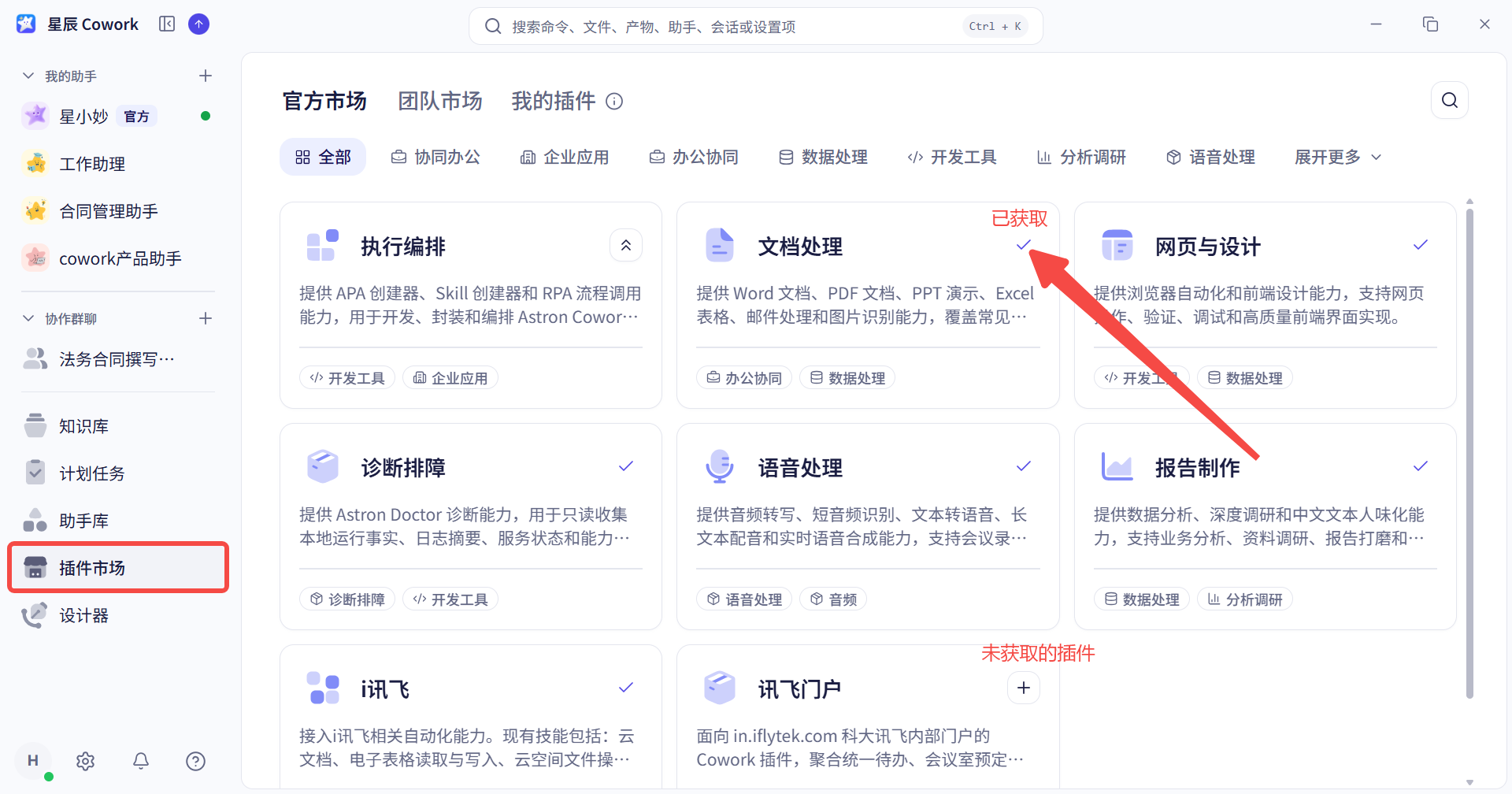The image size is (1512, 794).
Task: Open help question mark icon
Action: tap(195, 761)
